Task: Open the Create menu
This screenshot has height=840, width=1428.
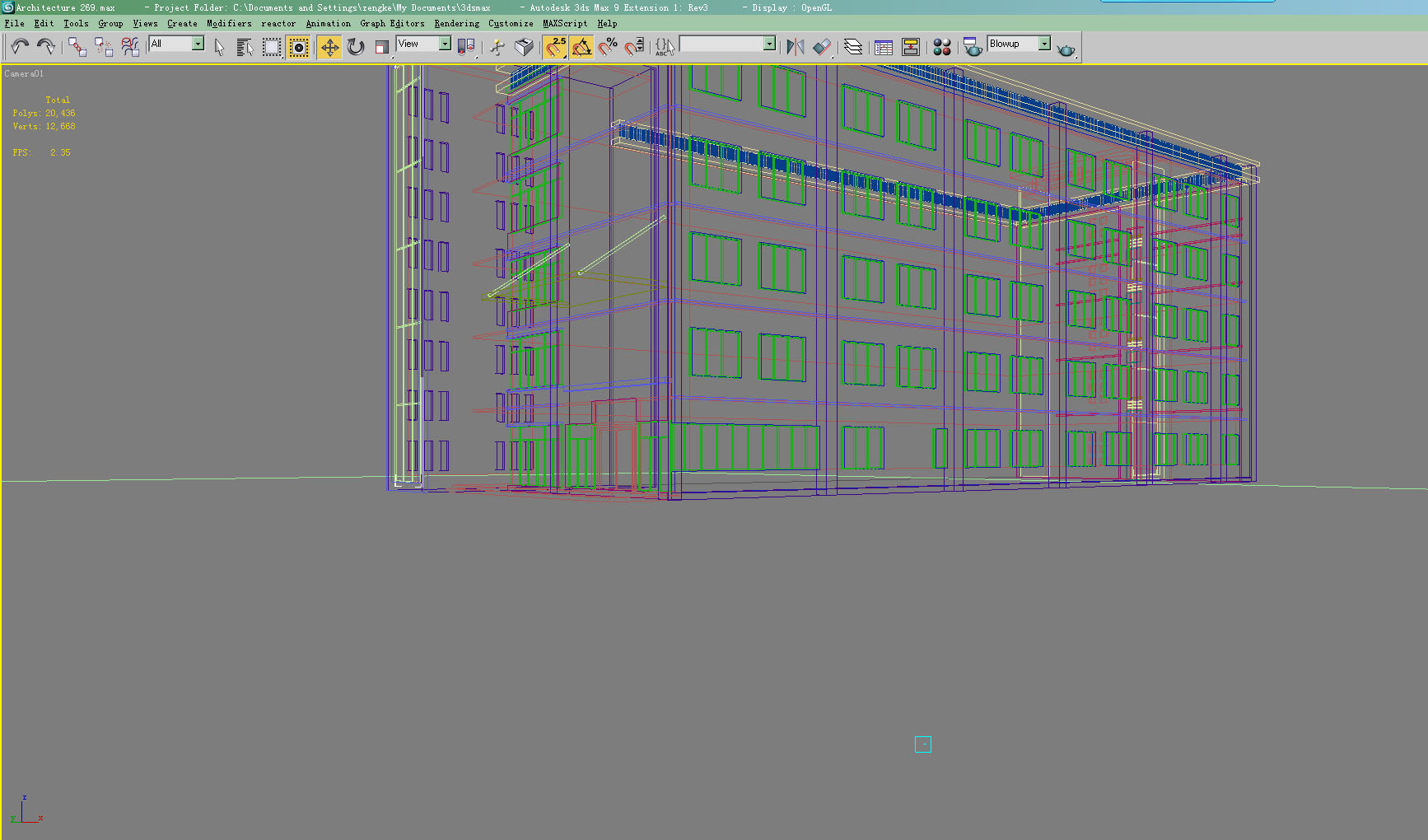Action: pos(182,23)
